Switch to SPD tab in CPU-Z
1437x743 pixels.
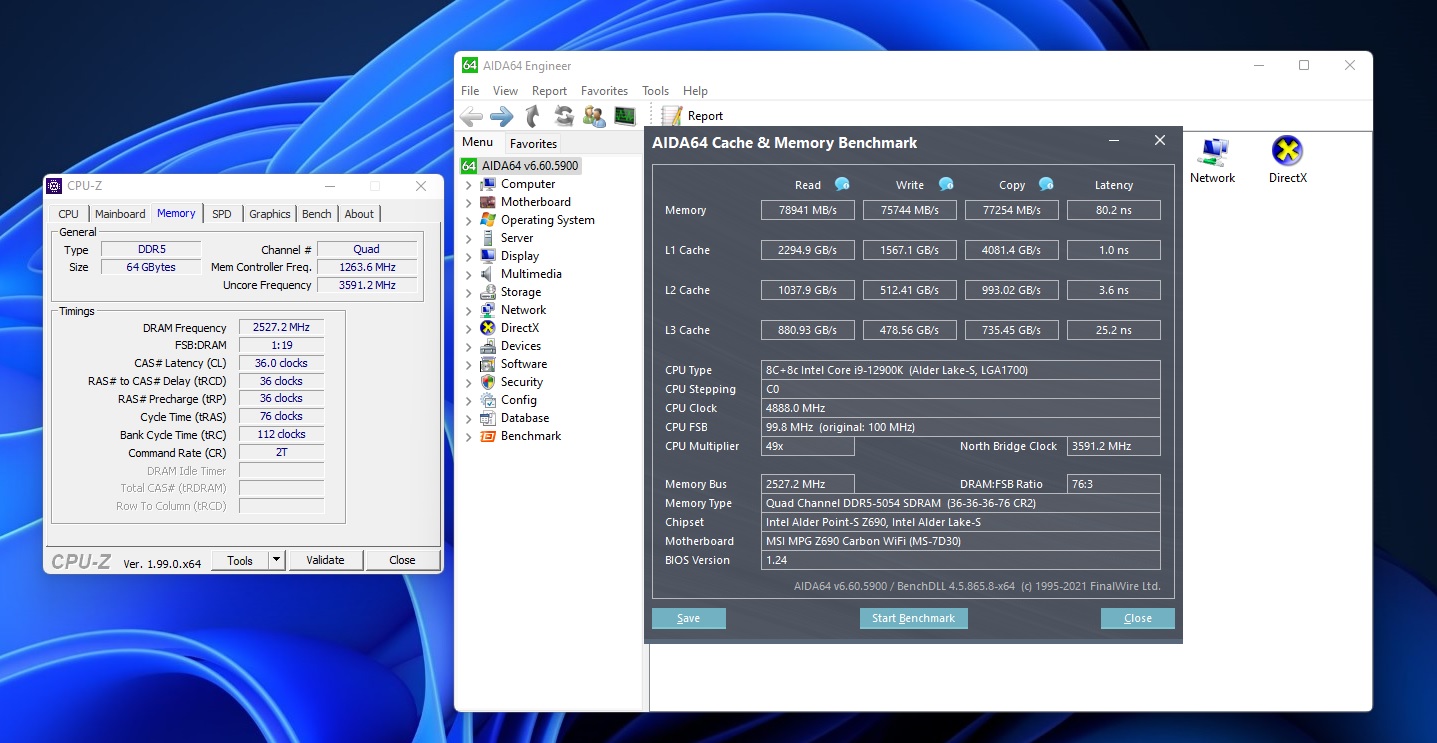point(222,214)
